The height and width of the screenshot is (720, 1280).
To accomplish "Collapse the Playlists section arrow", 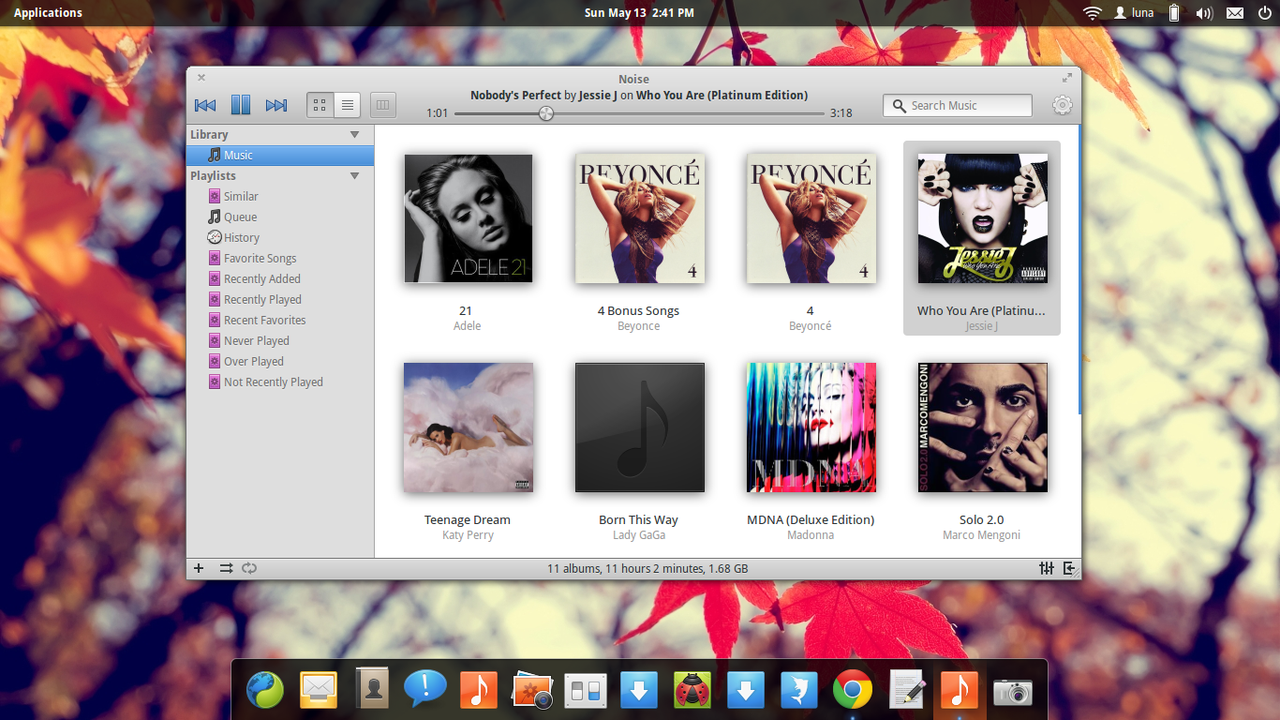I will tap(354, 176).
